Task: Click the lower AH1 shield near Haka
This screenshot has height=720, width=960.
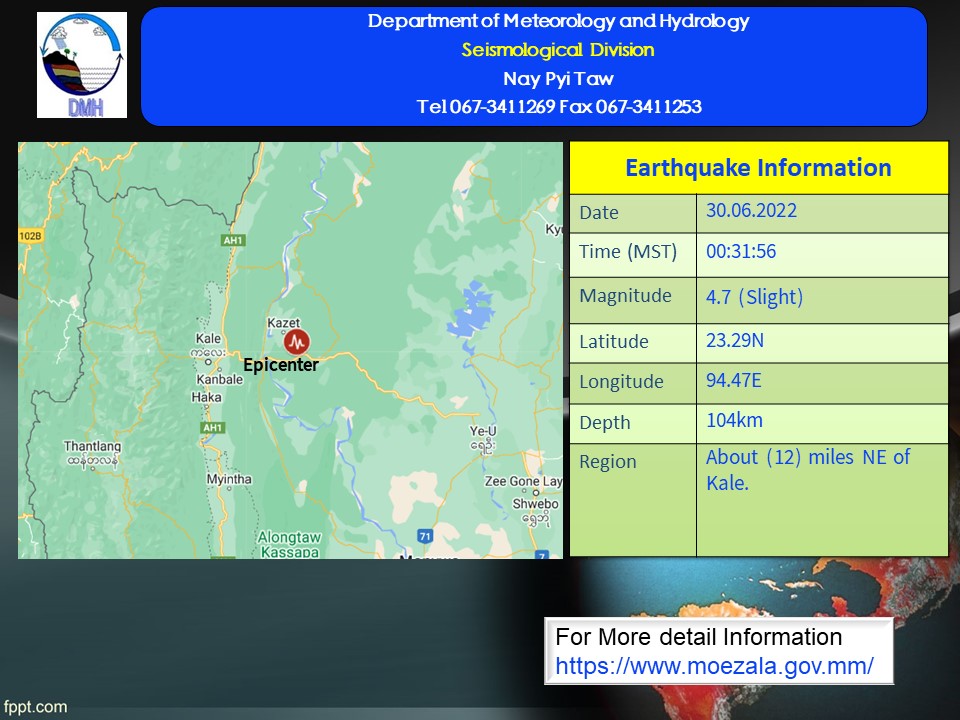Action: pos(211,427)
